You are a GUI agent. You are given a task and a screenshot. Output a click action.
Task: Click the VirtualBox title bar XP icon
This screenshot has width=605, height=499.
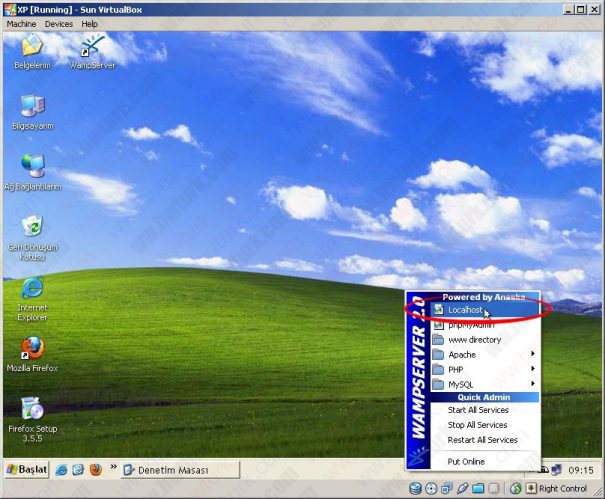pos(10,10)
